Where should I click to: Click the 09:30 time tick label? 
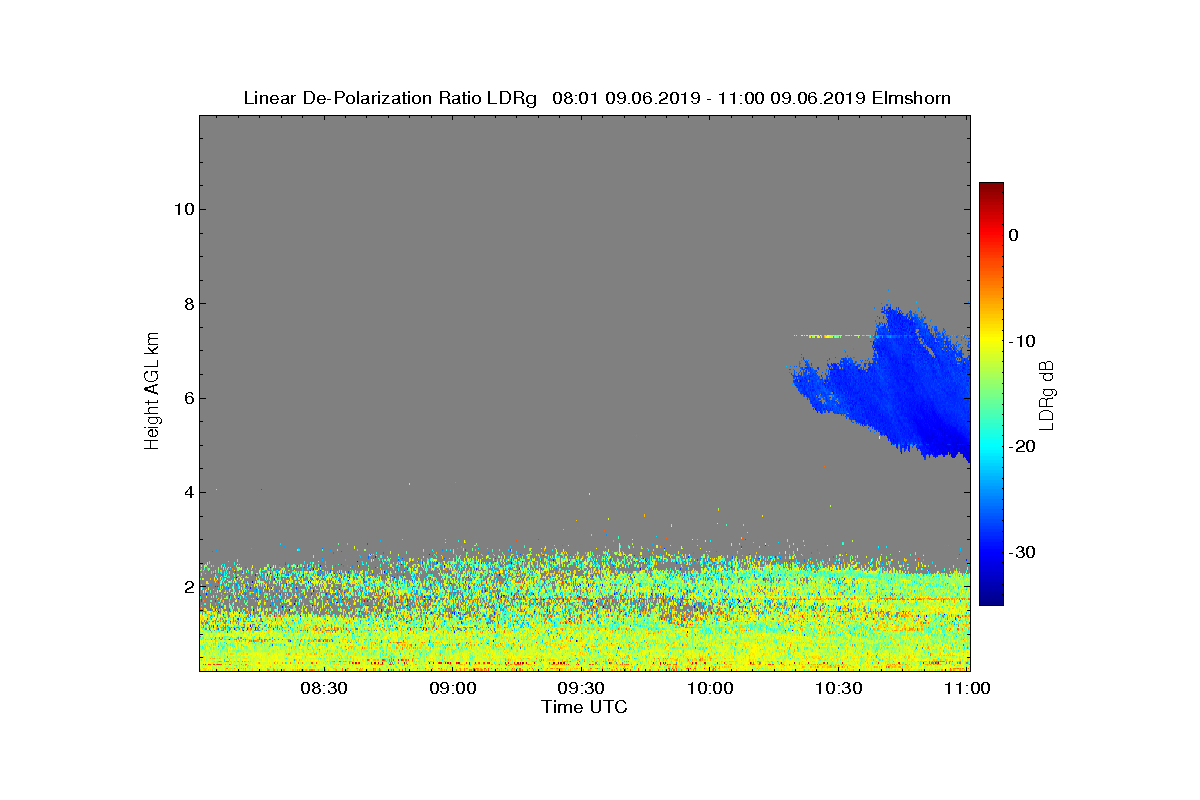click(581, 688)
